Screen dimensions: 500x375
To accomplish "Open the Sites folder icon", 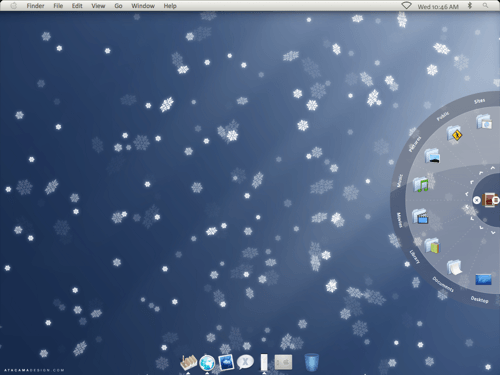I will [x=484, y=122].
